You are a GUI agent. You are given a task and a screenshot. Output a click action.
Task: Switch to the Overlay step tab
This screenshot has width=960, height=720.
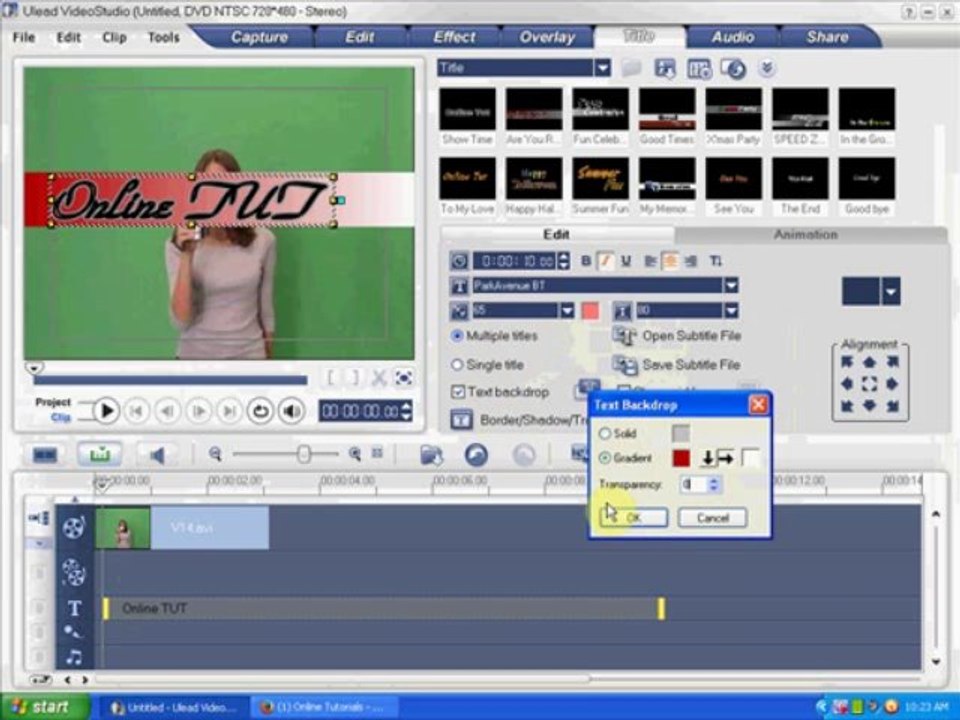point(547,37)
